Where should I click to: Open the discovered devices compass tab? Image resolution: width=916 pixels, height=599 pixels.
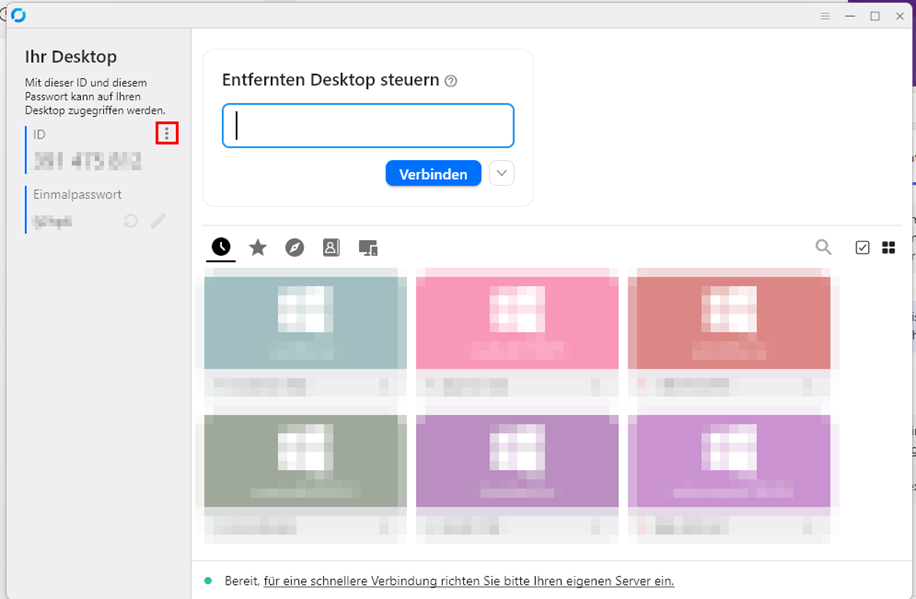294,247
